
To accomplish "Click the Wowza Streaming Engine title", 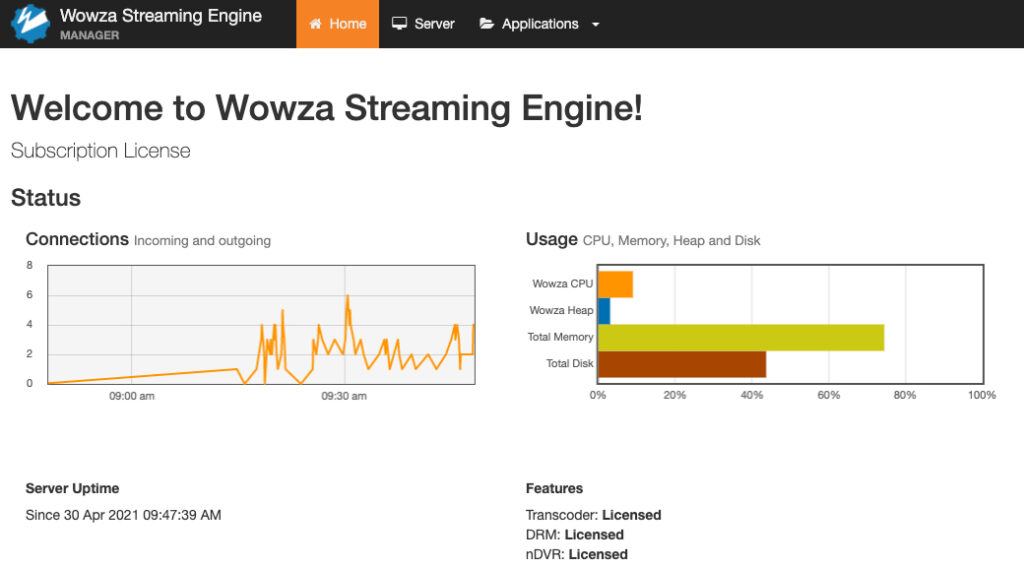I will point(161,16).
